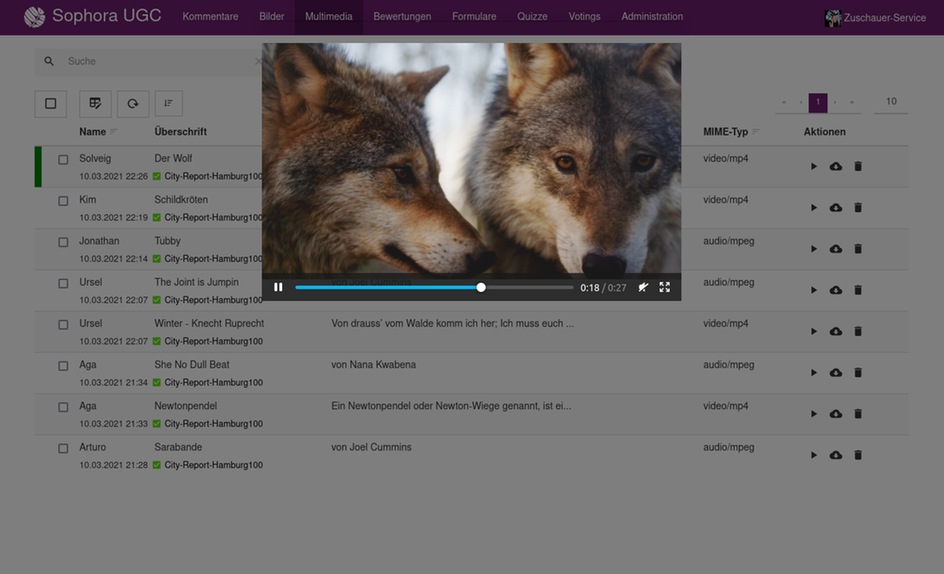Screen dimensions: 944x574
Task: Play She No Dull Beat audio
Action: pyautogui.click(x=813, y=373)
